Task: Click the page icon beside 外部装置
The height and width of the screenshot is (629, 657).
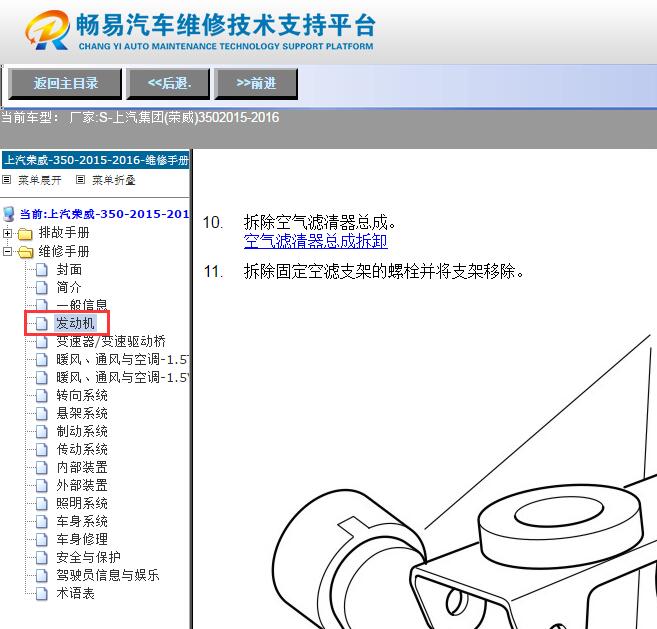Action: click(41, 486)
